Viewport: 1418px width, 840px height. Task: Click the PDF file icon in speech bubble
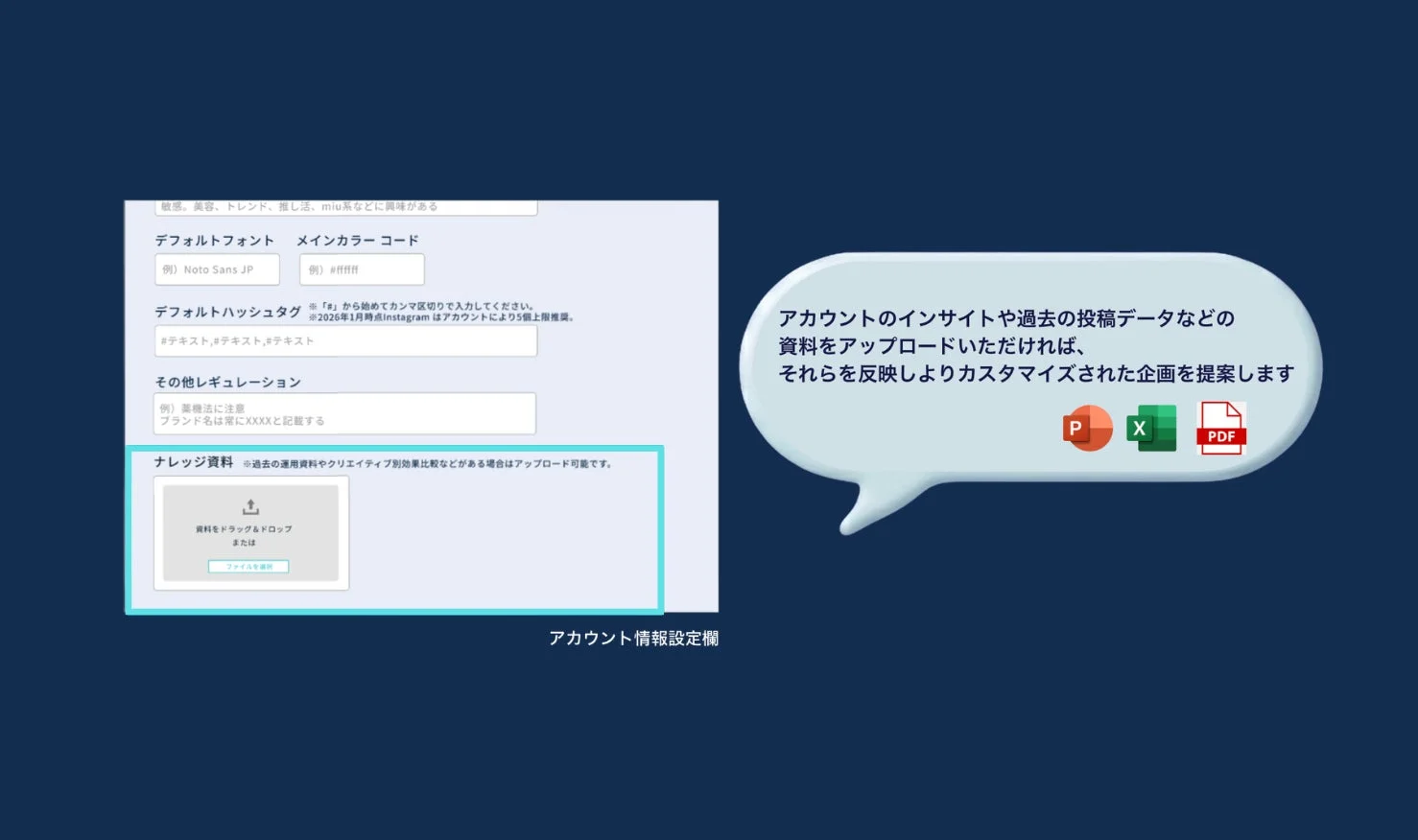1219,428
